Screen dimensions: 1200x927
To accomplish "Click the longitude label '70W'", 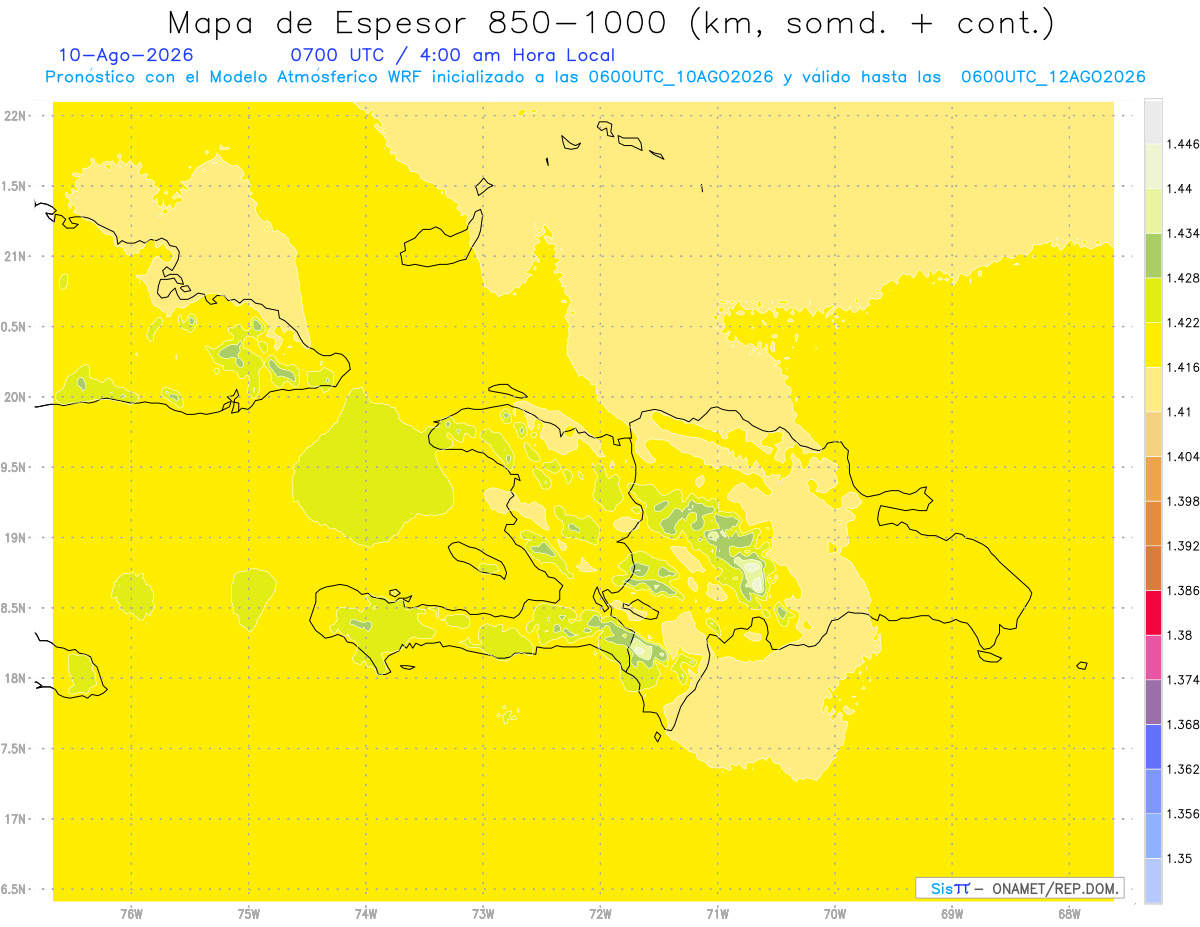I will click(x=834, y=913).
